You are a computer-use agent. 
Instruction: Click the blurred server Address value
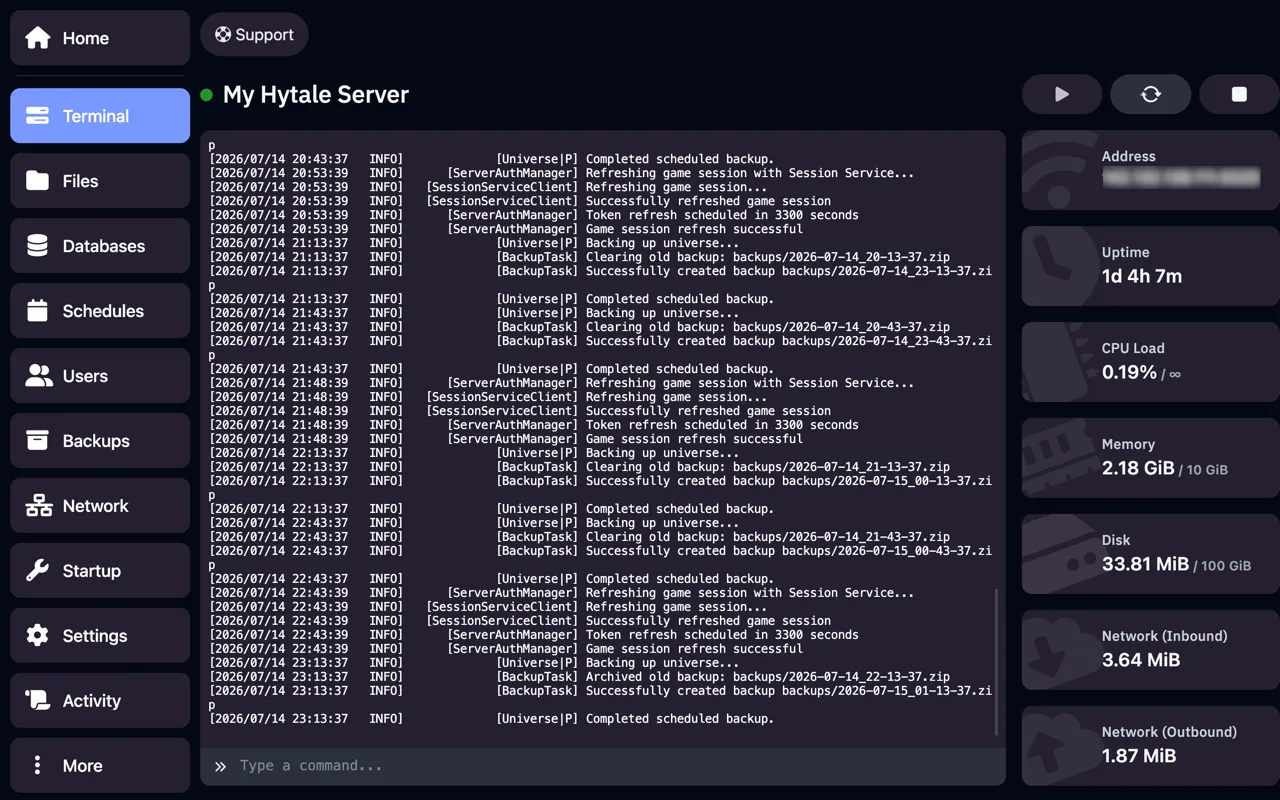click(1181, 178)
